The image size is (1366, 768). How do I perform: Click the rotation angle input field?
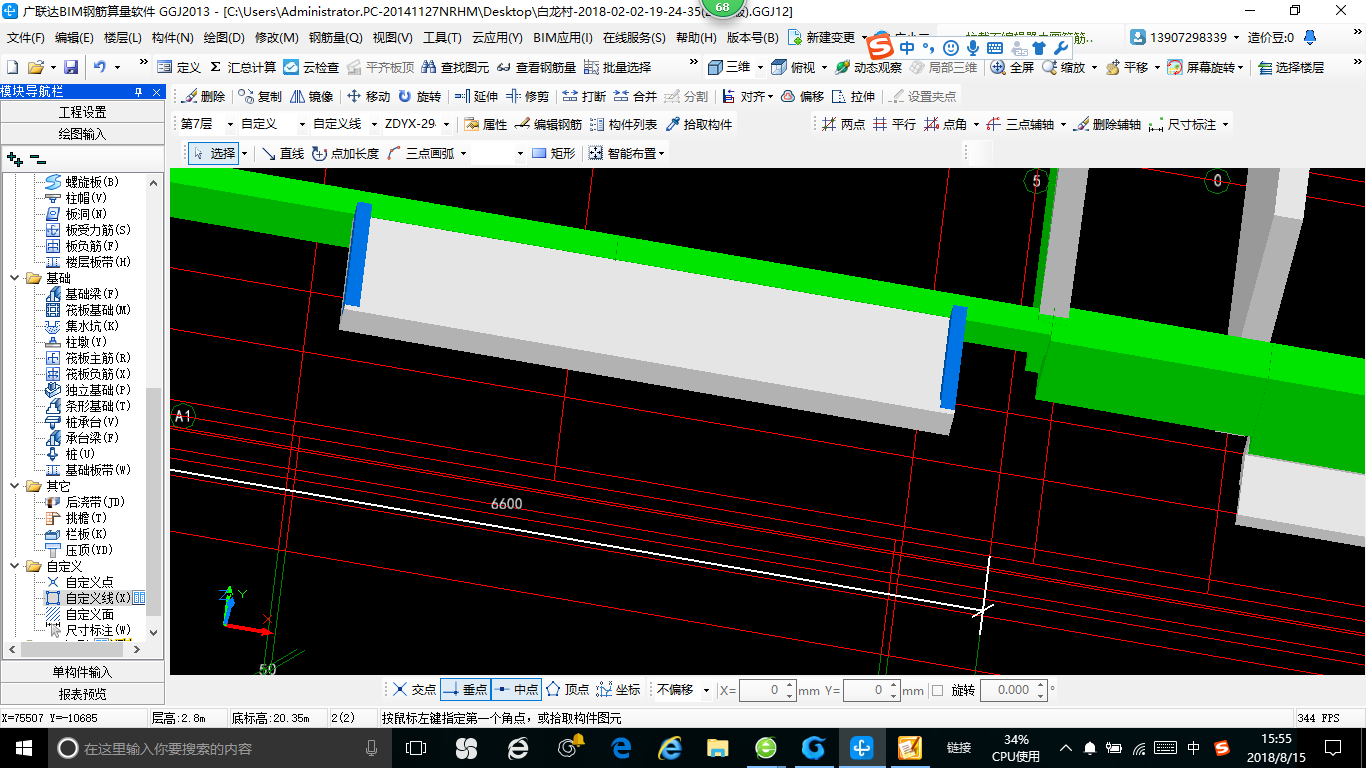click(1007, 690)
